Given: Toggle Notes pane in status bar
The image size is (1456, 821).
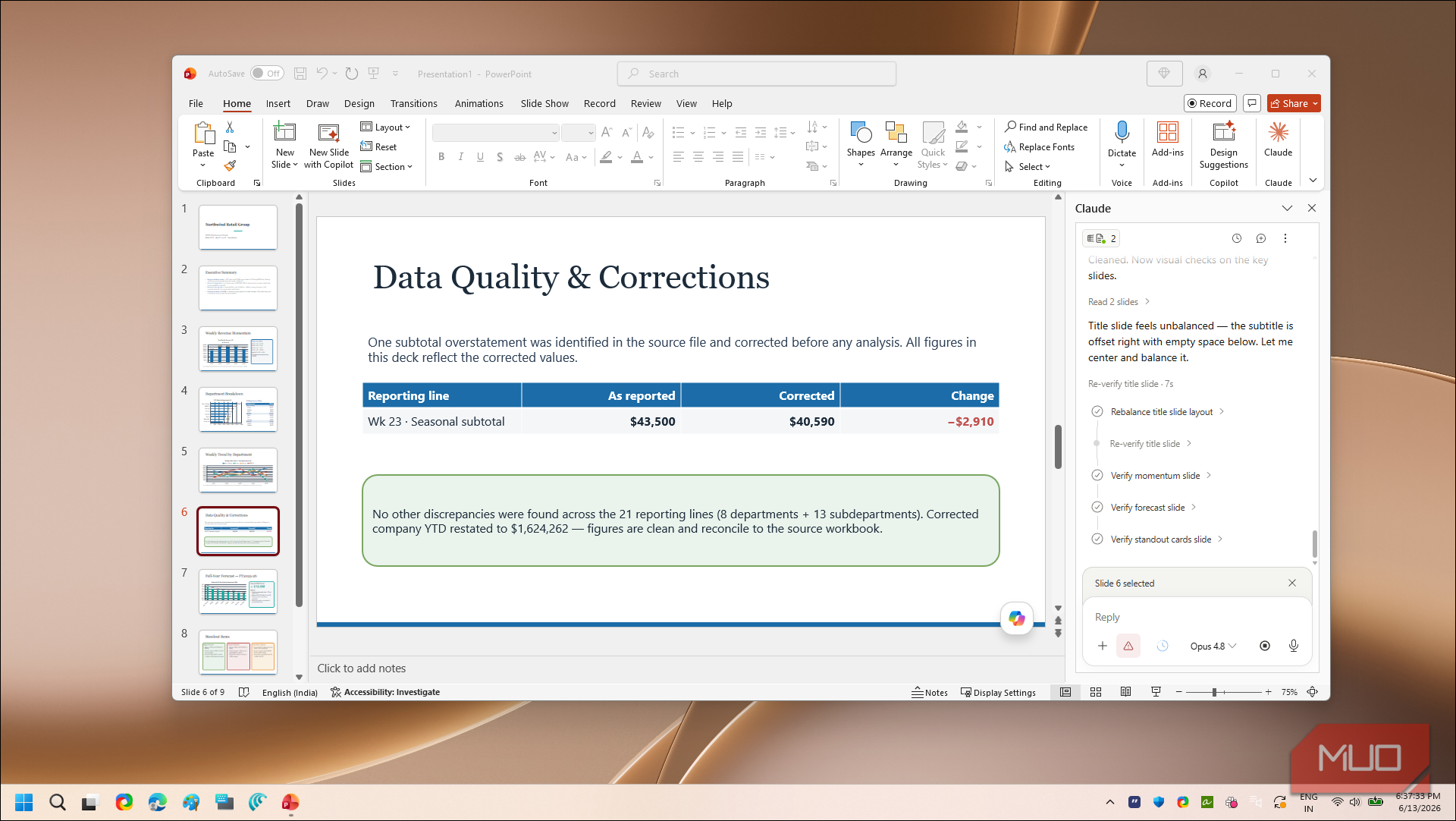Looking at the screenshot, I should click(930, 692).
